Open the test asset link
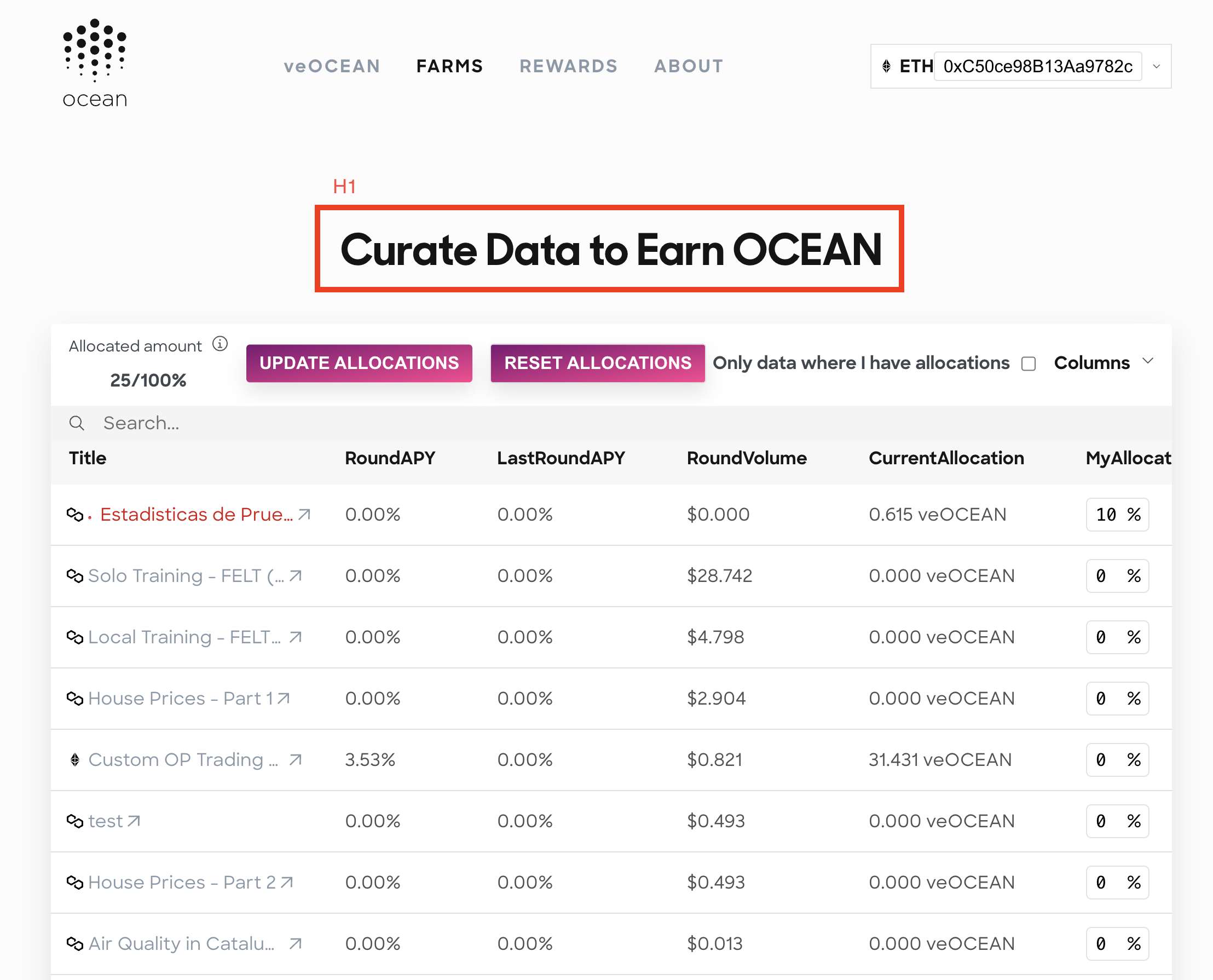The image size is (1213, 980). point(106,821)
